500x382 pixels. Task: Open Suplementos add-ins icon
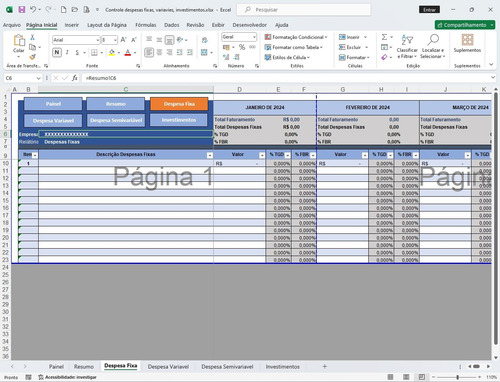tap(467, 40)
